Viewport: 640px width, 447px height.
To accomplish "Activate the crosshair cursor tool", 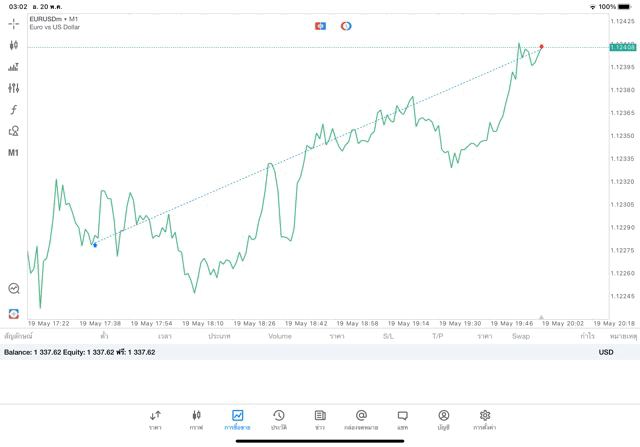I will 14,23.
